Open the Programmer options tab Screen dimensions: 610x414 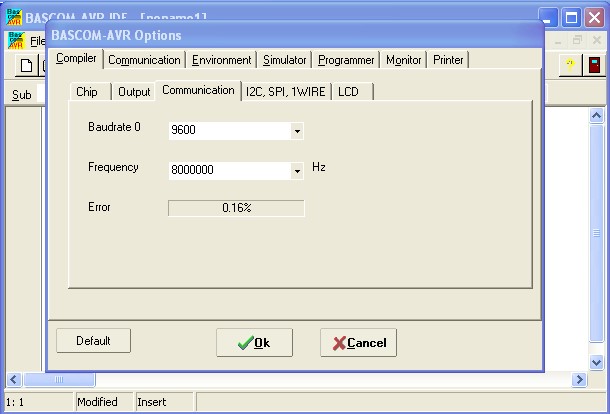[x=346, y=60]
